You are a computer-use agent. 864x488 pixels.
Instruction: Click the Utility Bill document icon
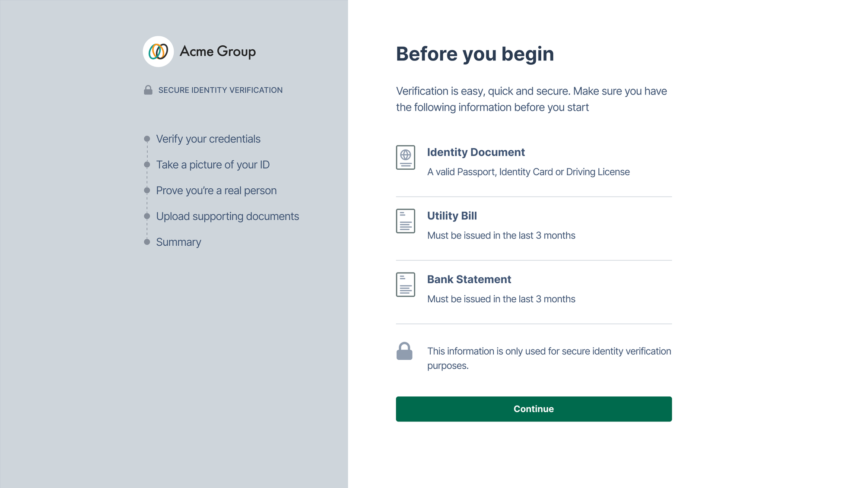click(405, 221)
